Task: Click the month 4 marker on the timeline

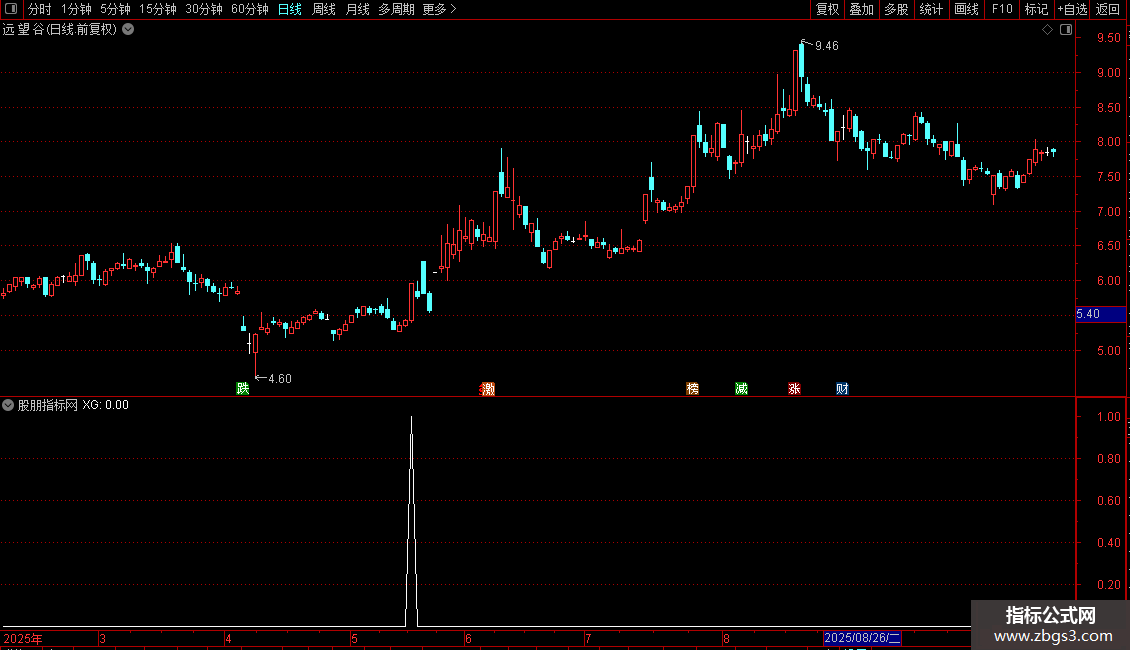Action: click(x=228, y=638)
